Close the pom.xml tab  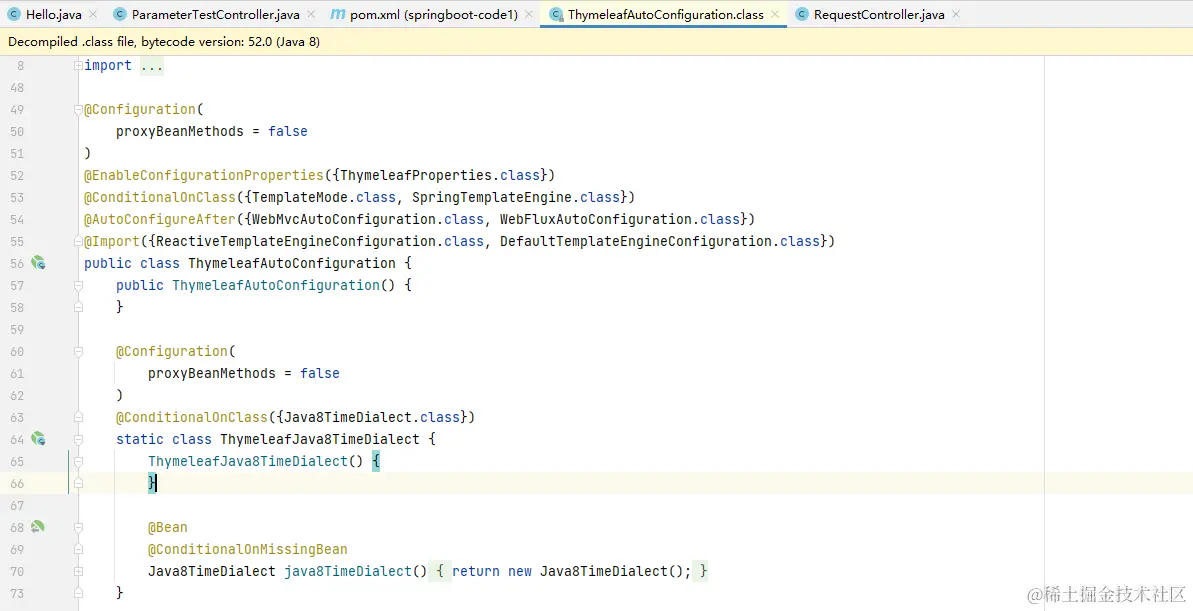(x=530, y=14)
